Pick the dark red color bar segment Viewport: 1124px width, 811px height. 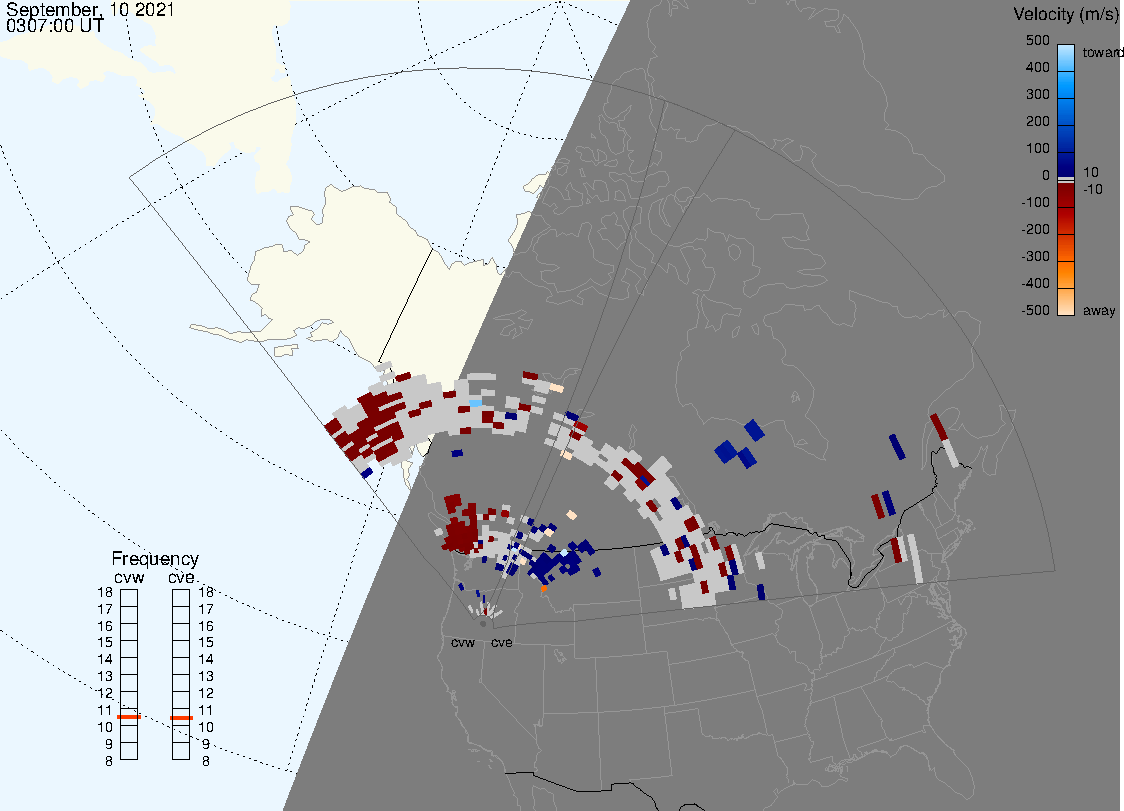(x=1066, y=195)
